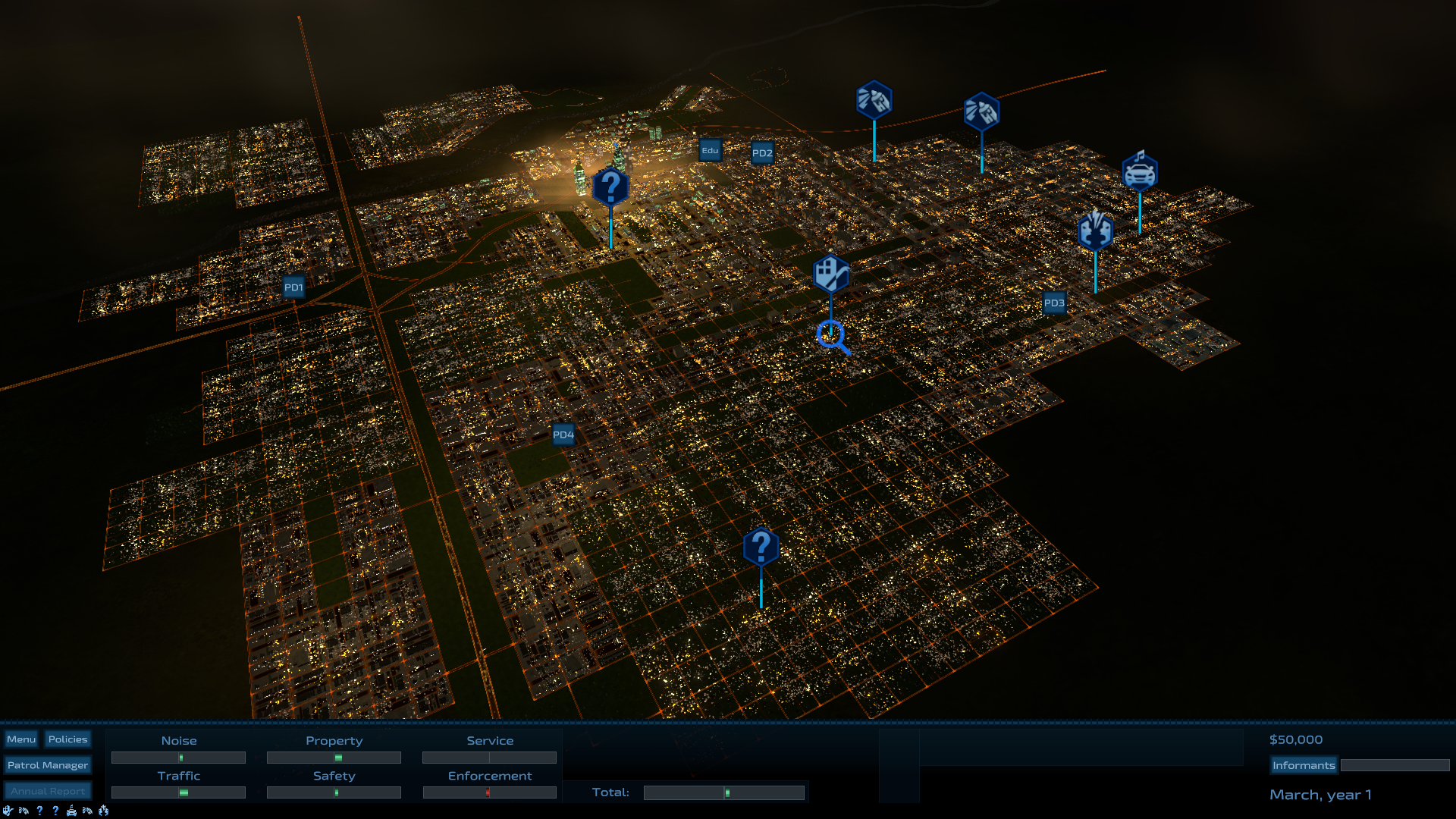Click the Edu building label
Image resolution: width=1456 pixels, height=819 pixels.
point(710,150)
